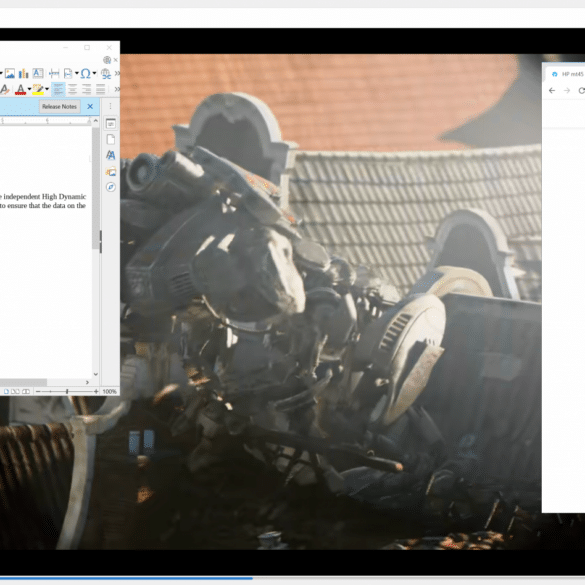The height and width of the screenshot is (585, 585).
Task: Click the horizontal ruler in Writer
Action: coord(46,121)
